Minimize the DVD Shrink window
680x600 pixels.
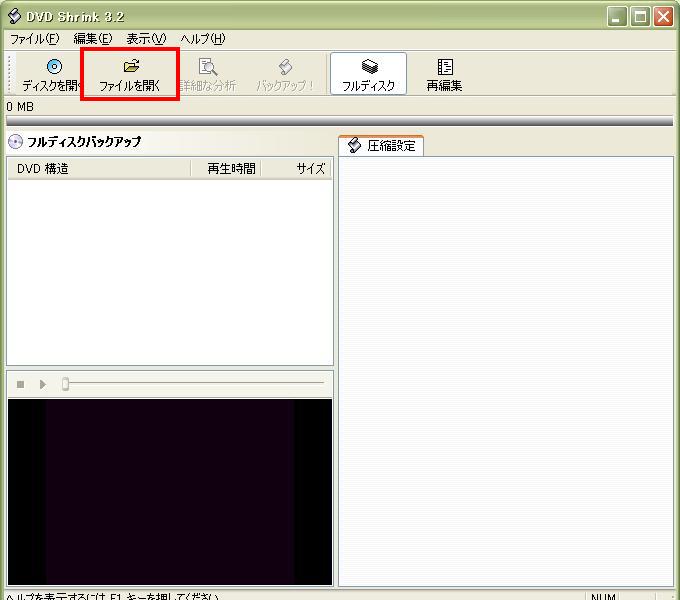616,17
